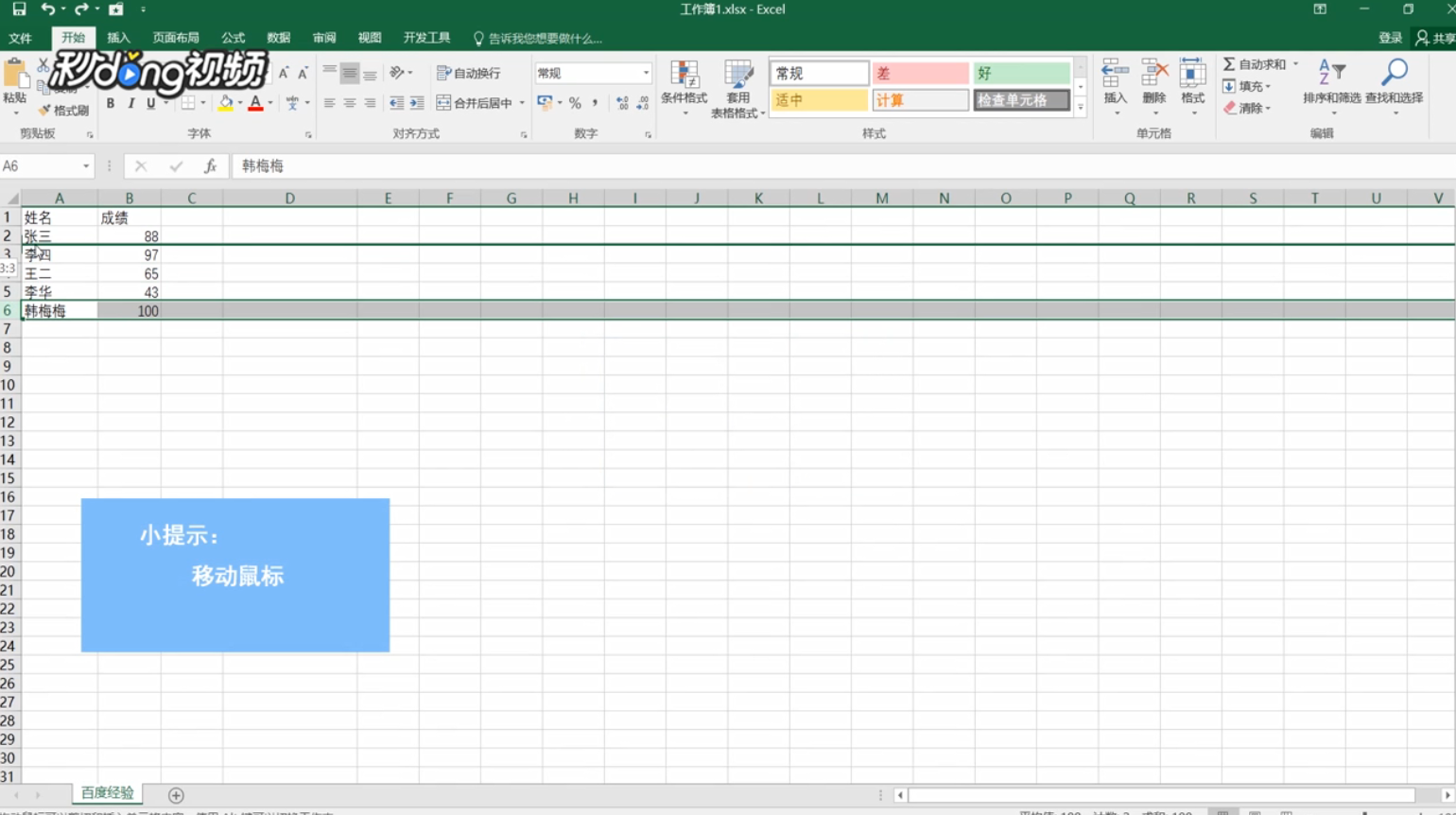
Task: Open the 百度经验 sheet tab
Action: [108, 793]
